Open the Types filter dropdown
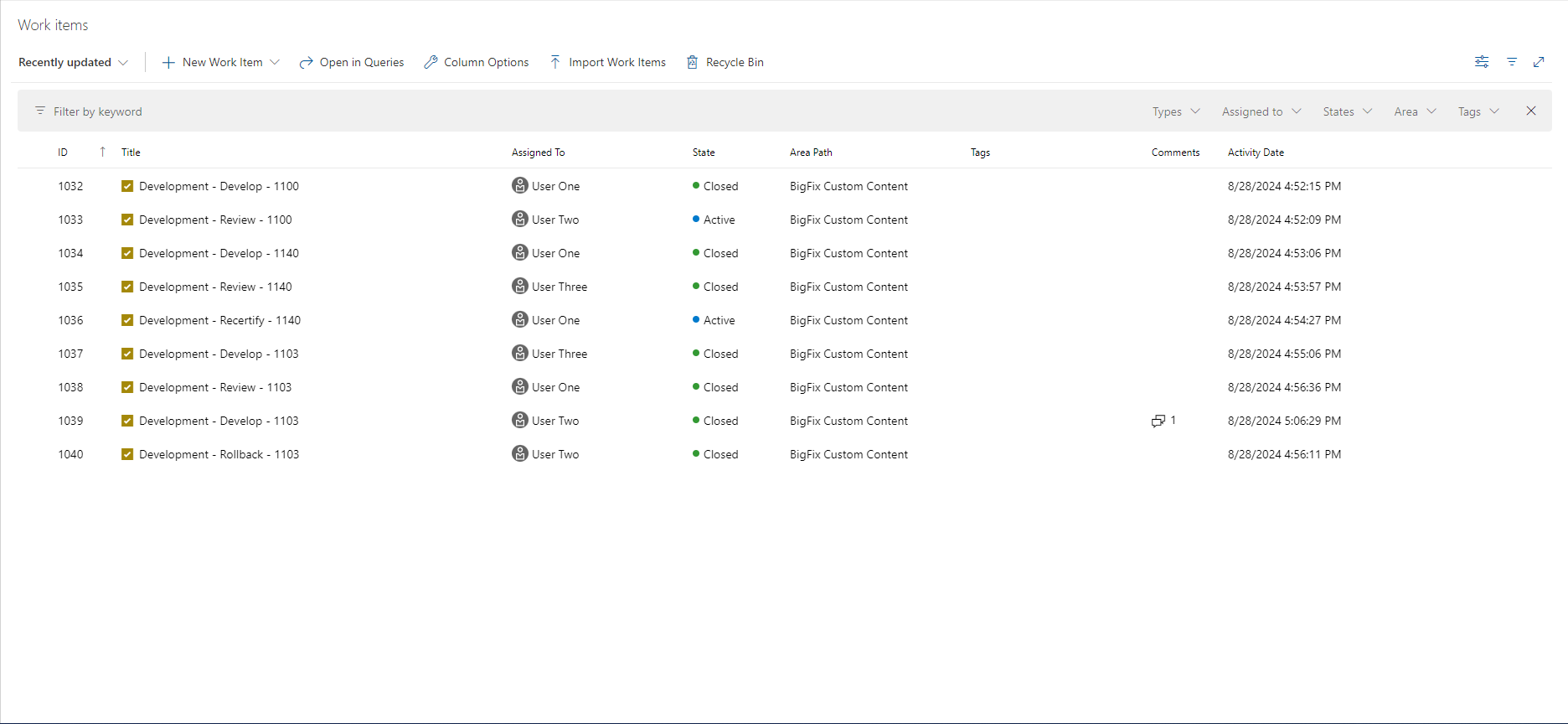The width and height of the screenshot is (1568, 724). pyautogui.click(x=1176, y=111)
